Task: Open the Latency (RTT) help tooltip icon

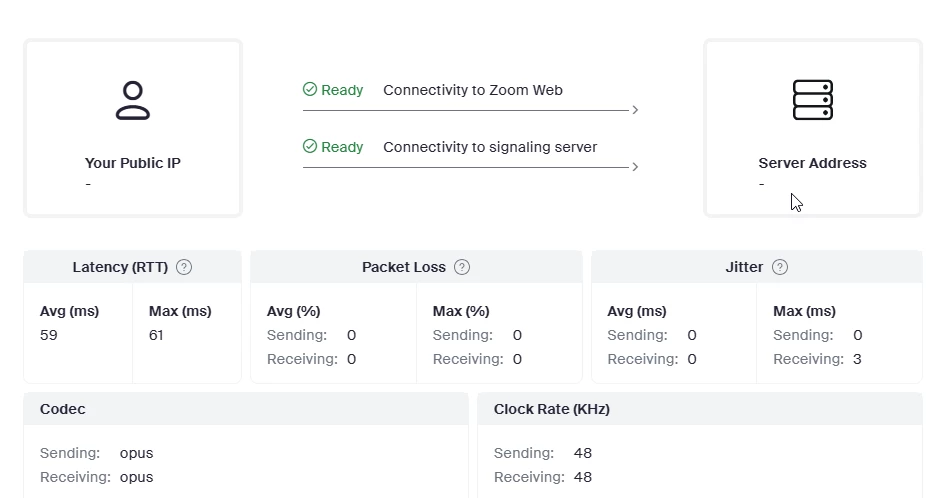Action: click(x=184, y=267)
